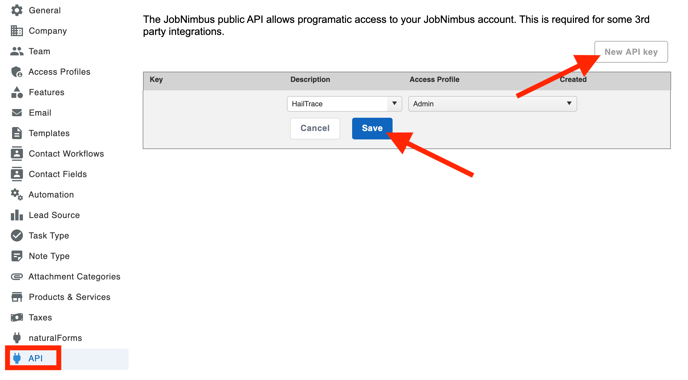Open the Admin access profile dropdown

pos(492,104)
